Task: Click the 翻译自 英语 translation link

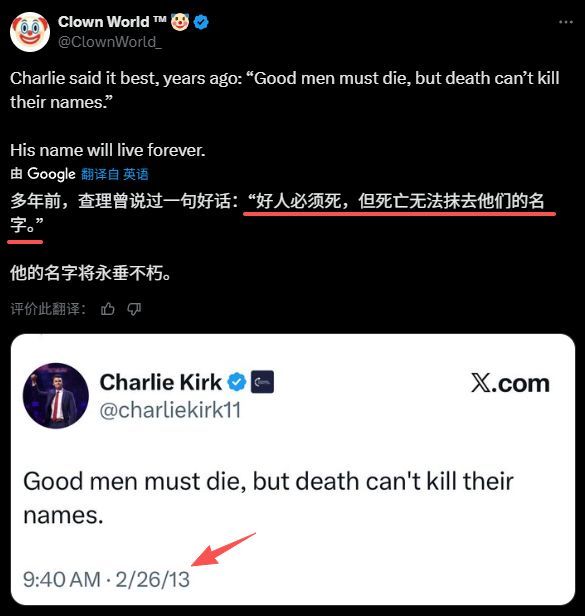Action: coord(115,174)
